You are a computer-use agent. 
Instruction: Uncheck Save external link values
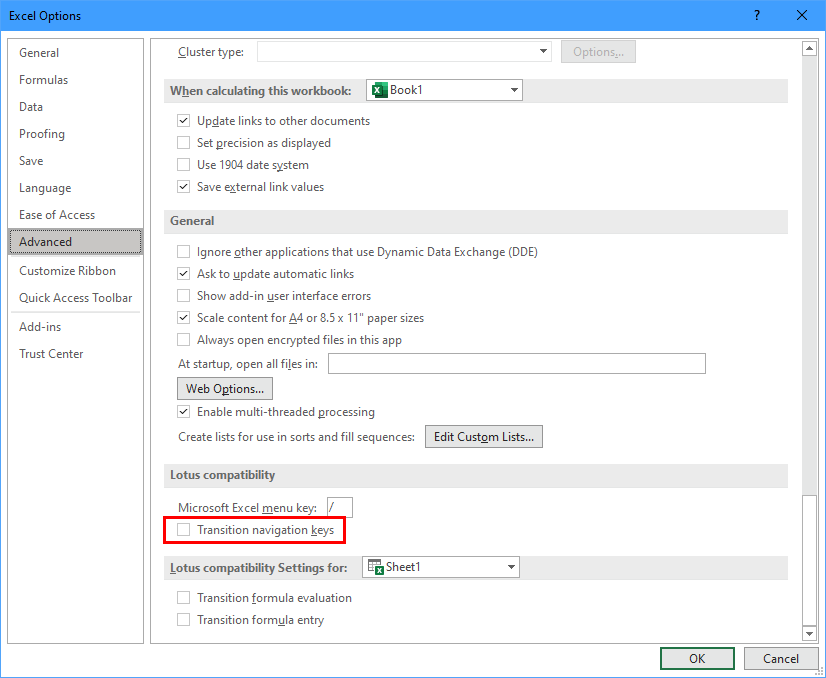183,186
